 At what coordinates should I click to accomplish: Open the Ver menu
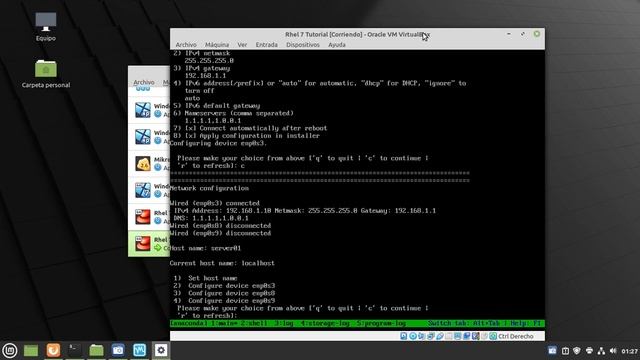point(242,45)
